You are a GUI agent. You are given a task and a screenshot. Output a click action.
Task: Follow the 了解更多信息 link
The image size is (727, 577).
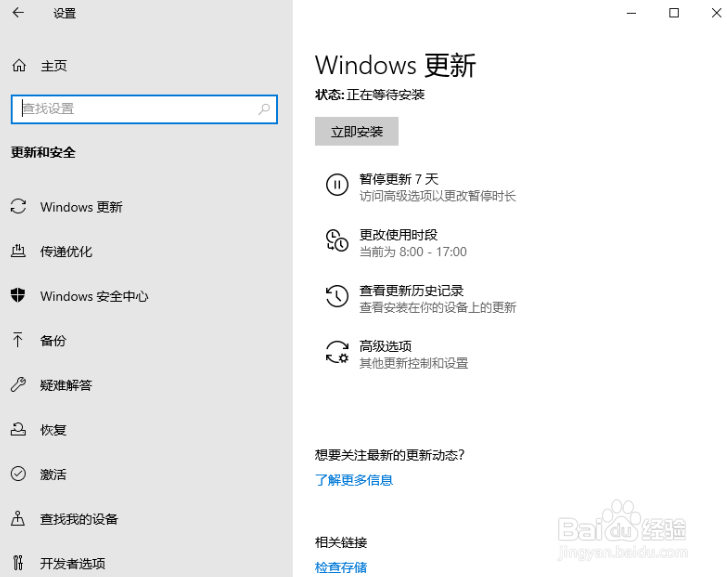click(x=354, y=480)
